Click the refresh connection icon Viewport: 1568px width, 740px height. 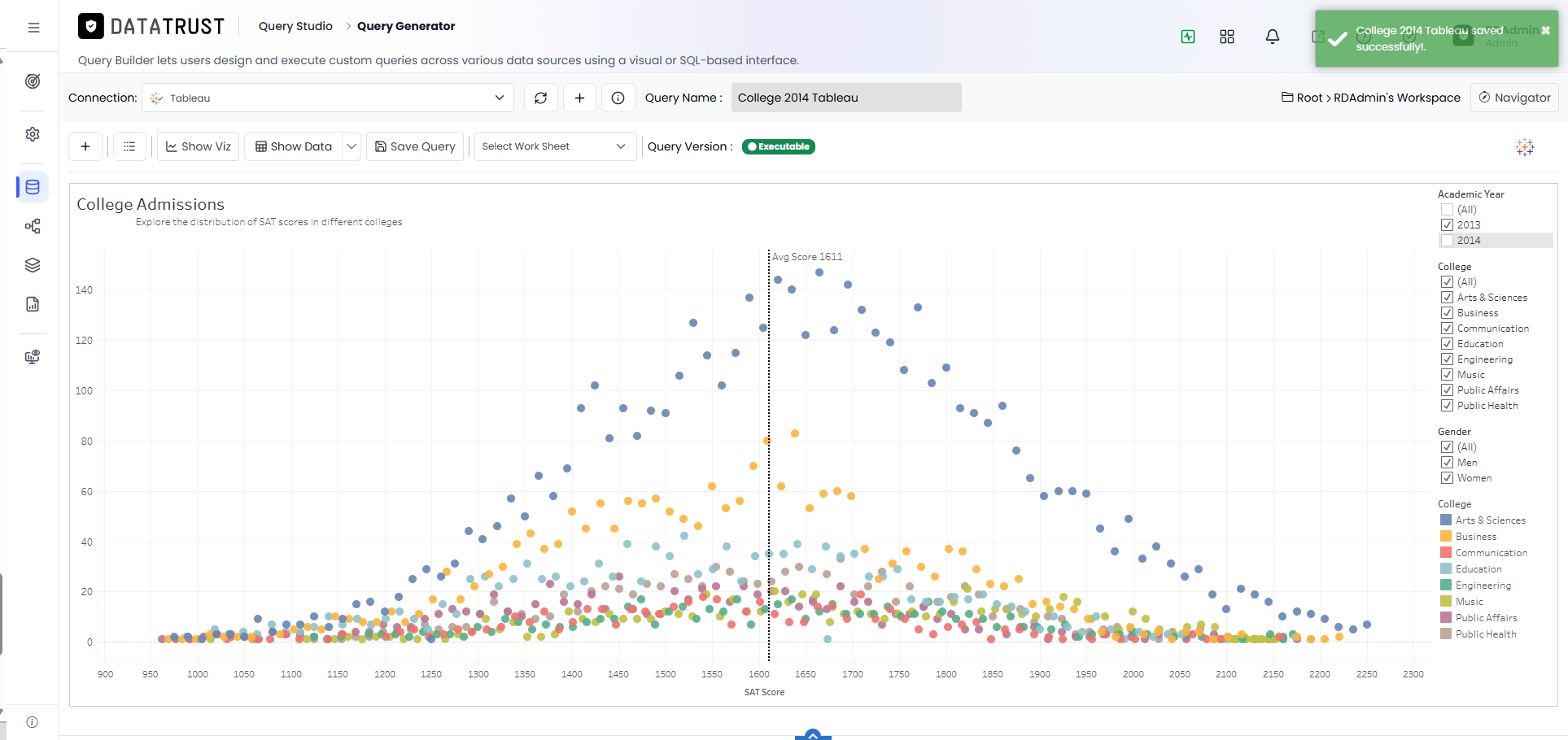[540, 98]
